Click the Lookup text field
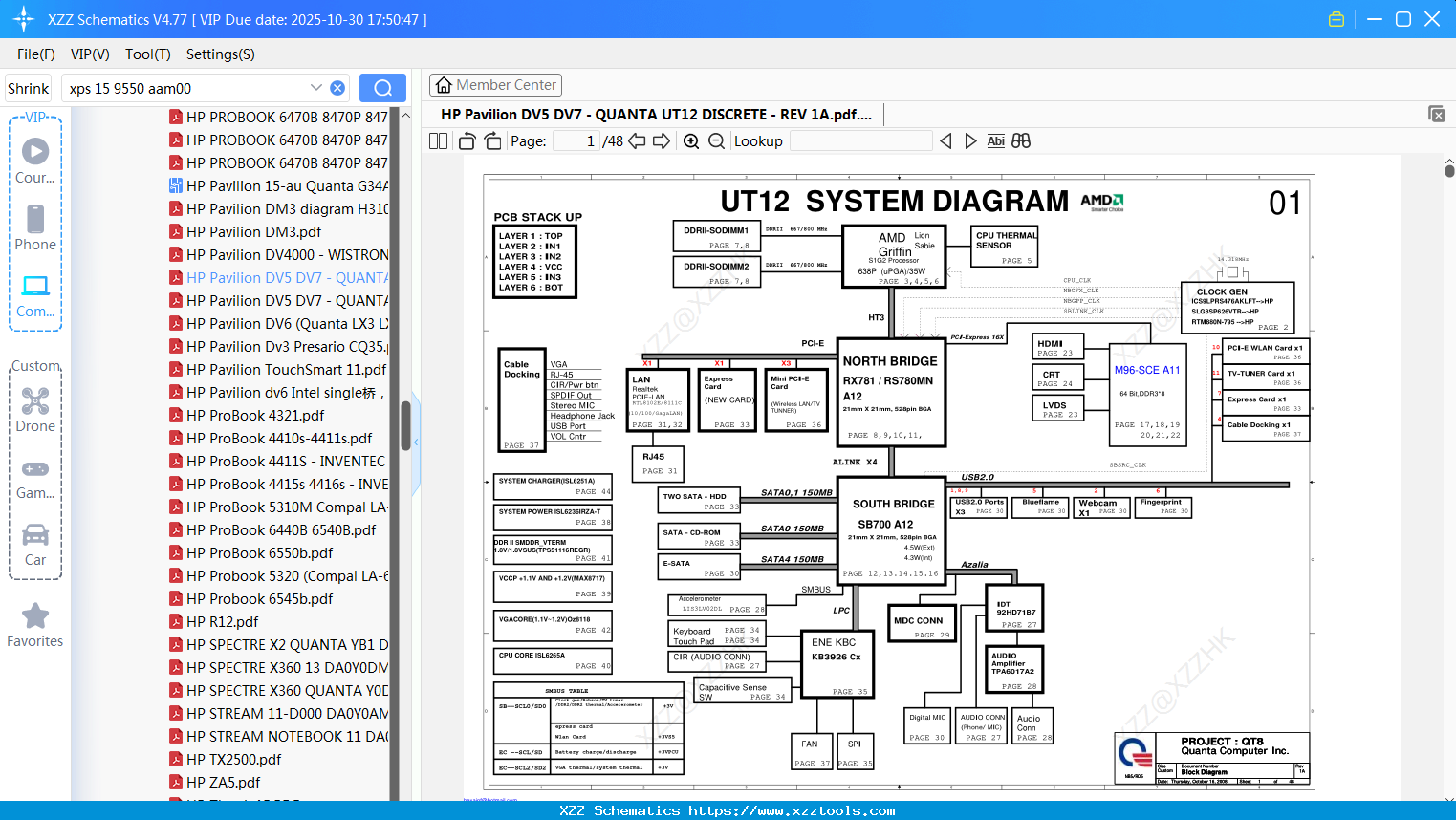 (x=860, y=141)
